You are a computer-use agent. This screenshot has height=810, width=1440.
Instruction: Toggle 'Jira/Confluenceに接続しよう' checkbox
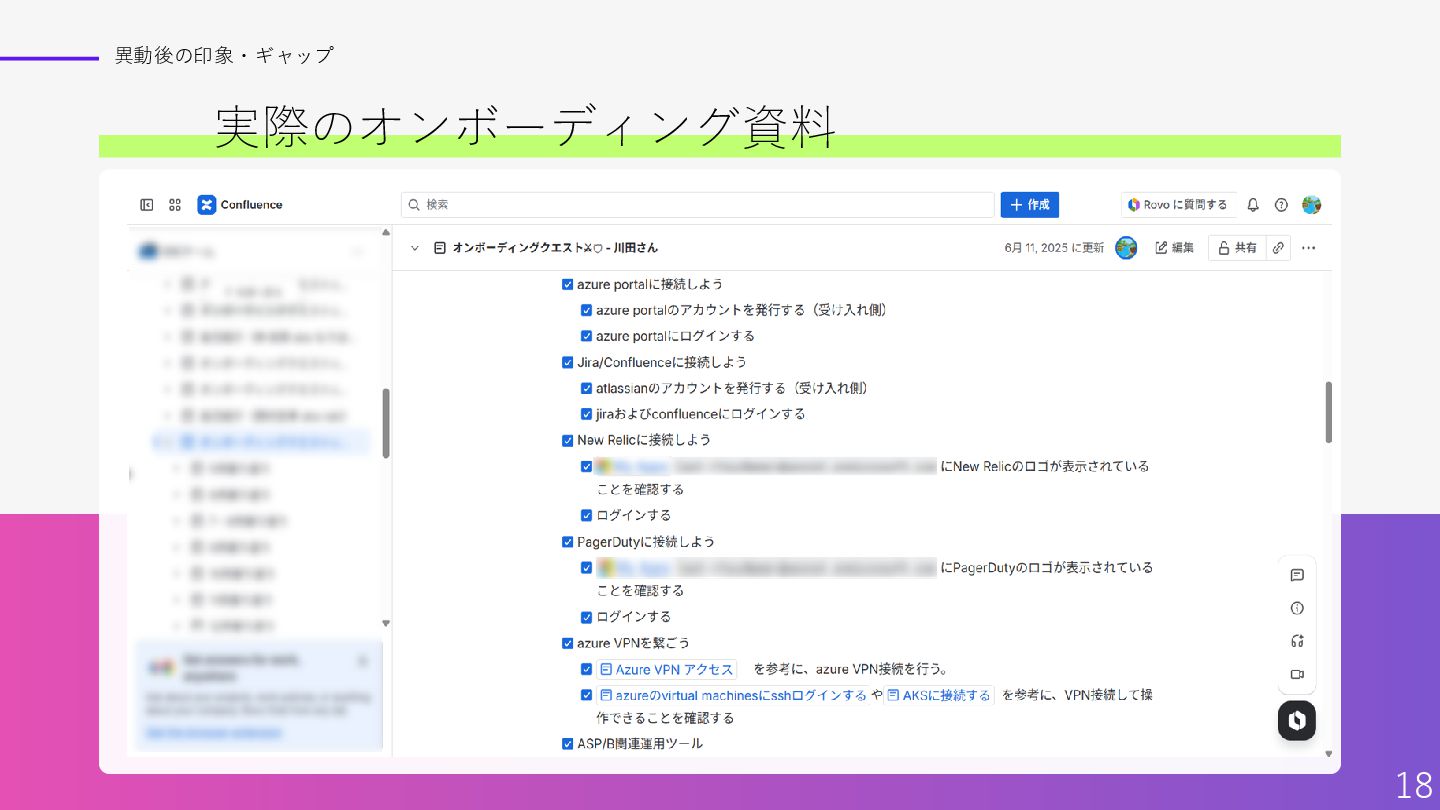tap(568, 362)
